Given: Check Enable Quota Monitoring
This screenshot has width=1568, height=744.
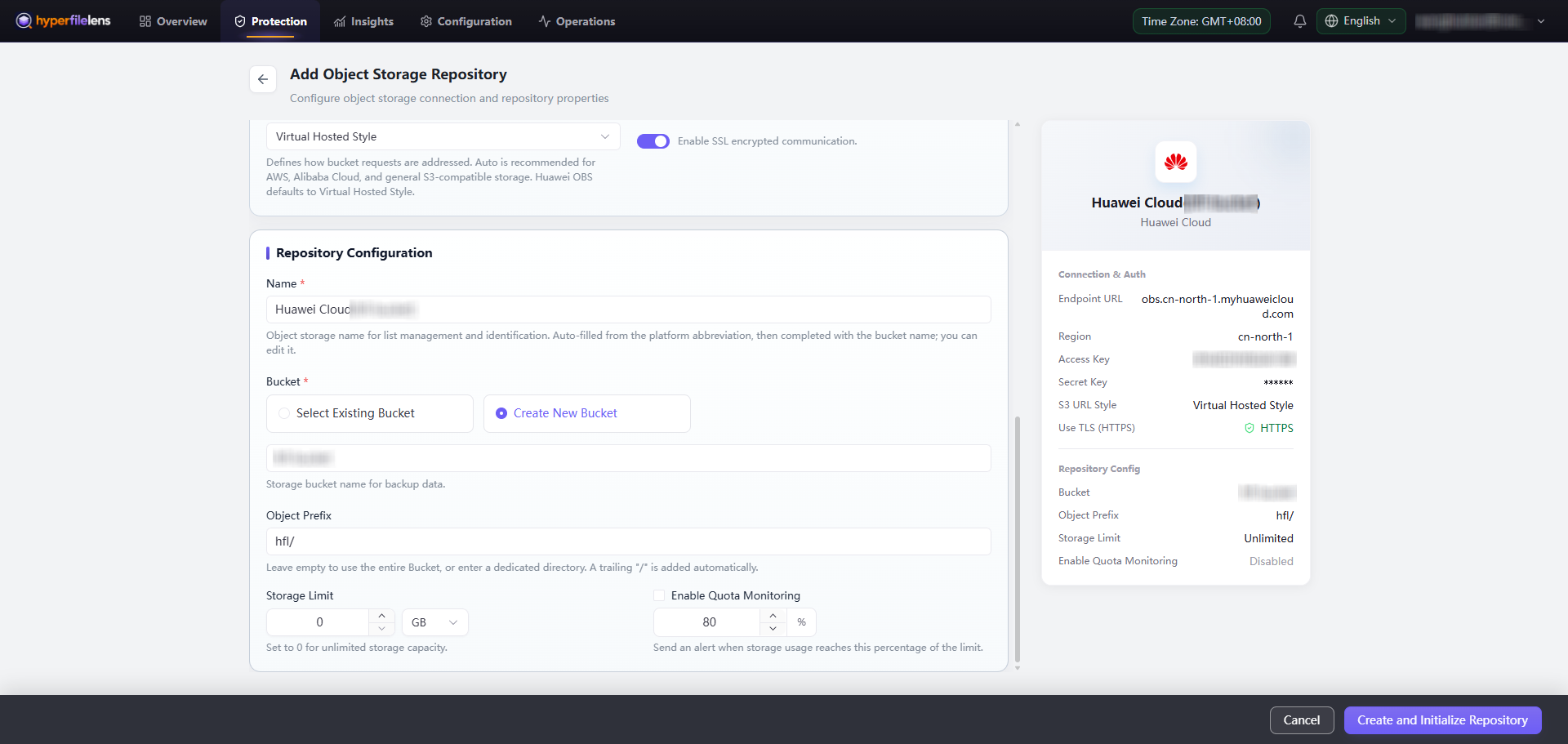Looking at the screenshot, I should tap(659, 595).
